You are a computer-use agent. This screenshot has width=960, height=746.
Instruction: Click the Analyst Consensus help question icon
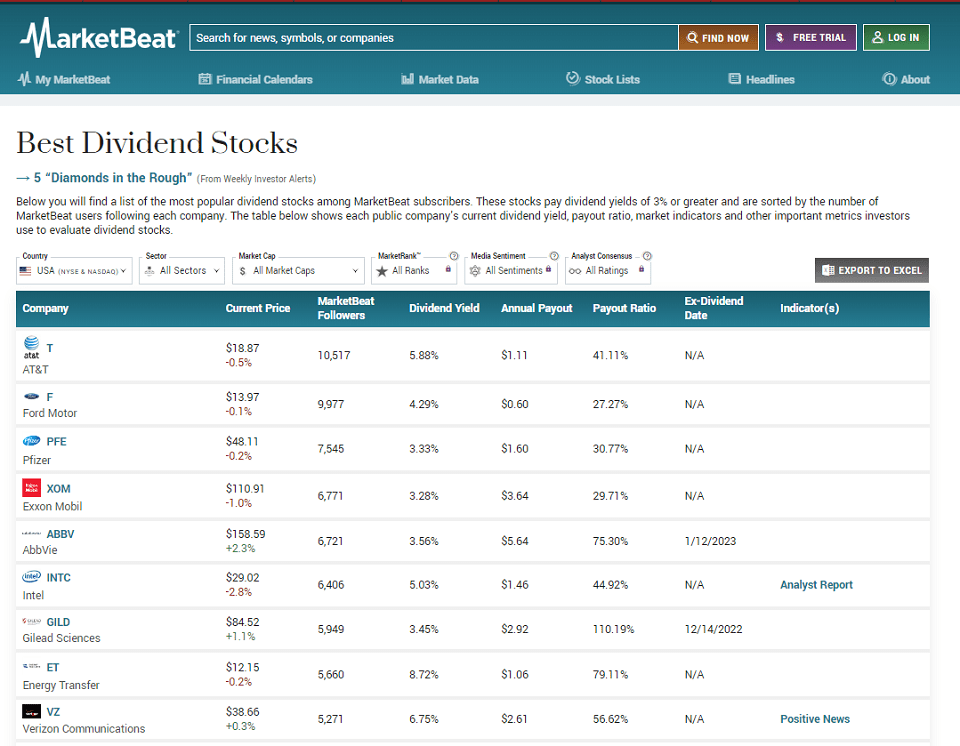coord(647,256)
